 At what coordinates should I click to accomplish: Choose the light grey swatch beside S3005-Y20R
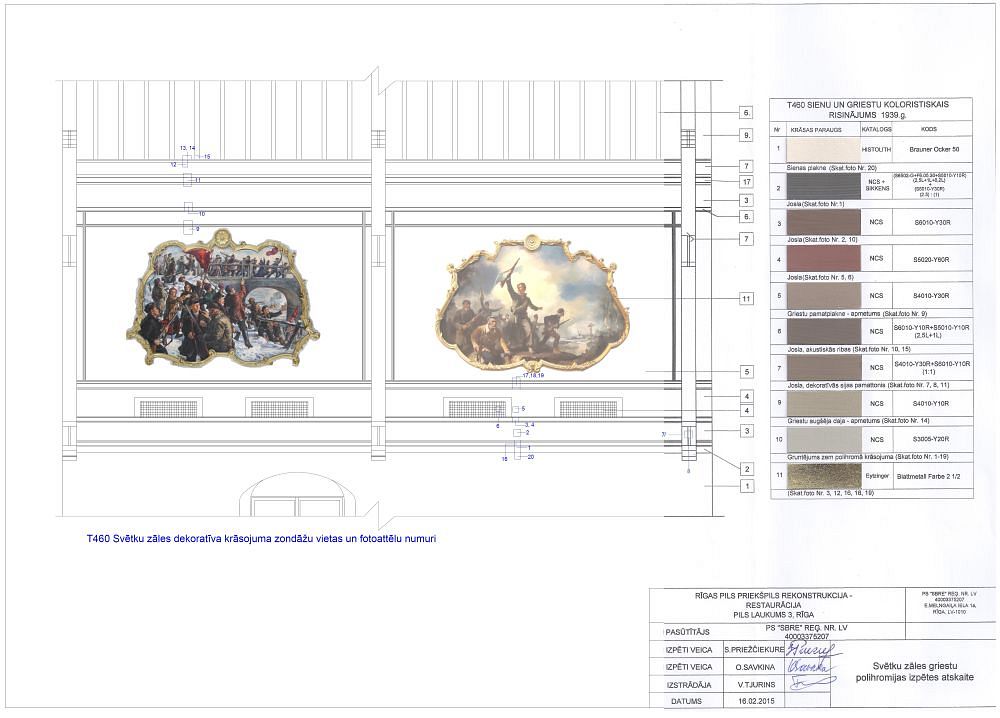[x=823, y=439]
